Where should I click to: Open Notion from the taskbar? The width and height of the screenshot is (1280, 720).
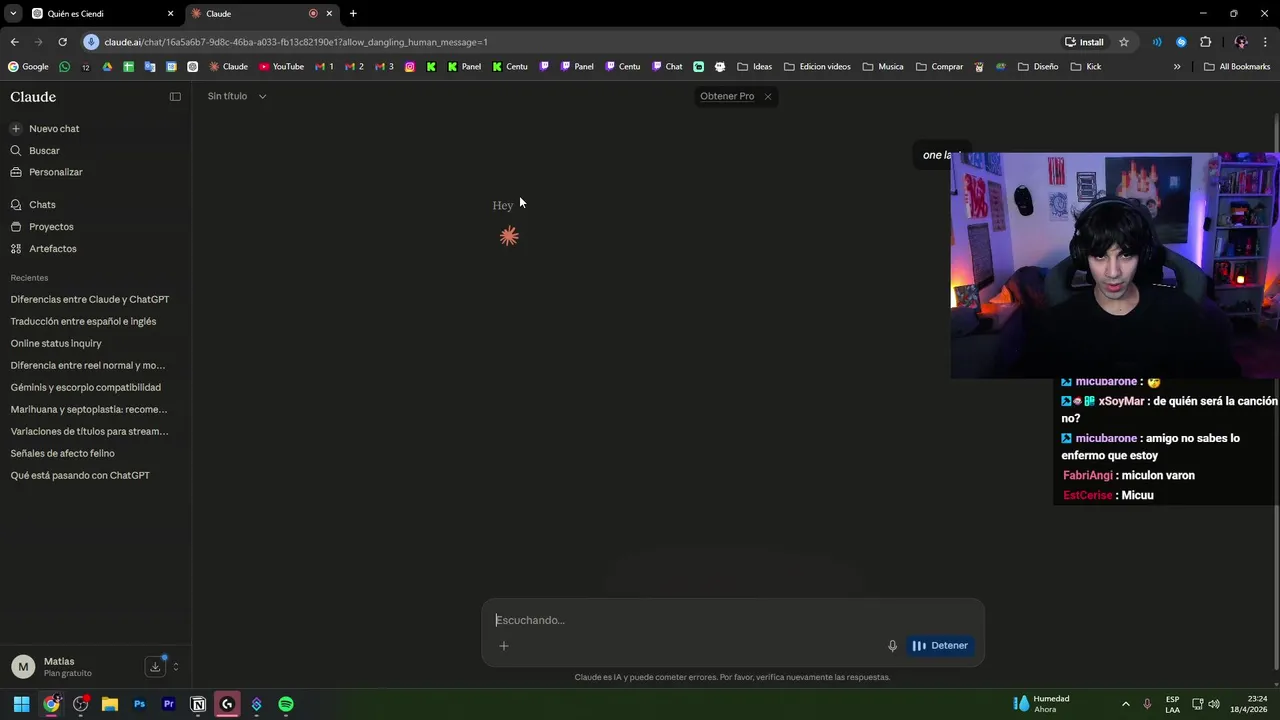pyautogui.click(x=198, y=704)
